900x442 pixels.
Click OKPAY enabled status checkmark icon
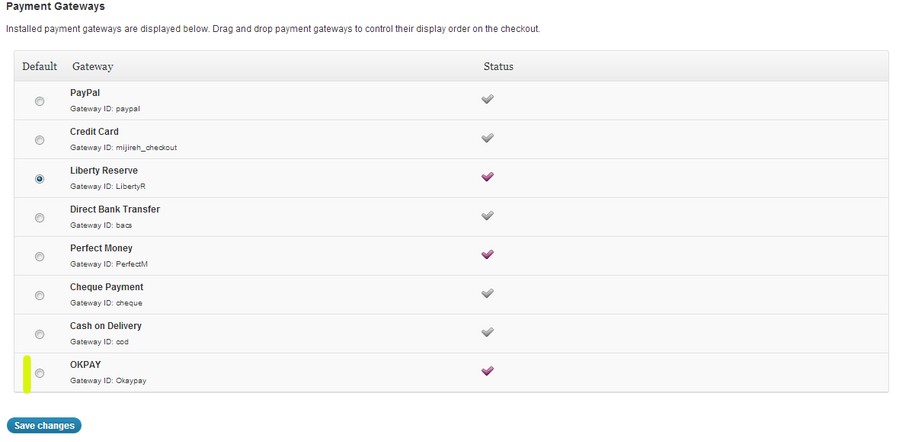click(x=488, y=371)
